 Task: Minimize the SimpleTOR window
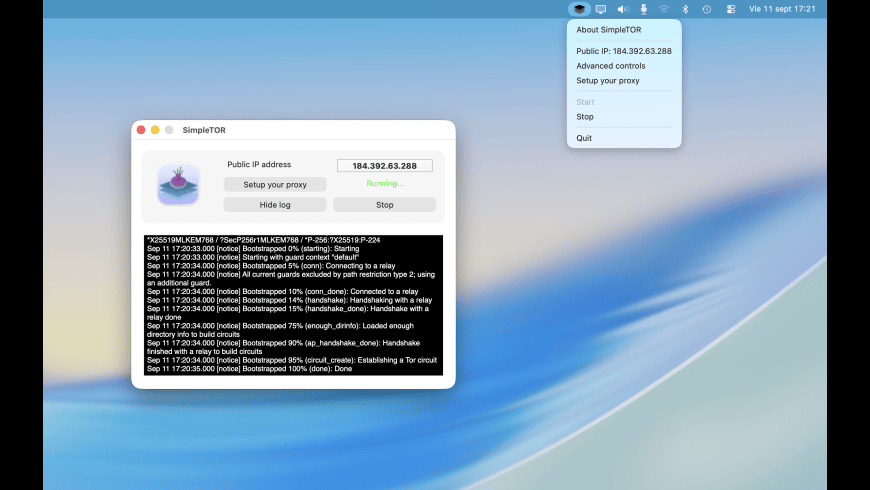tap(155, 130)
